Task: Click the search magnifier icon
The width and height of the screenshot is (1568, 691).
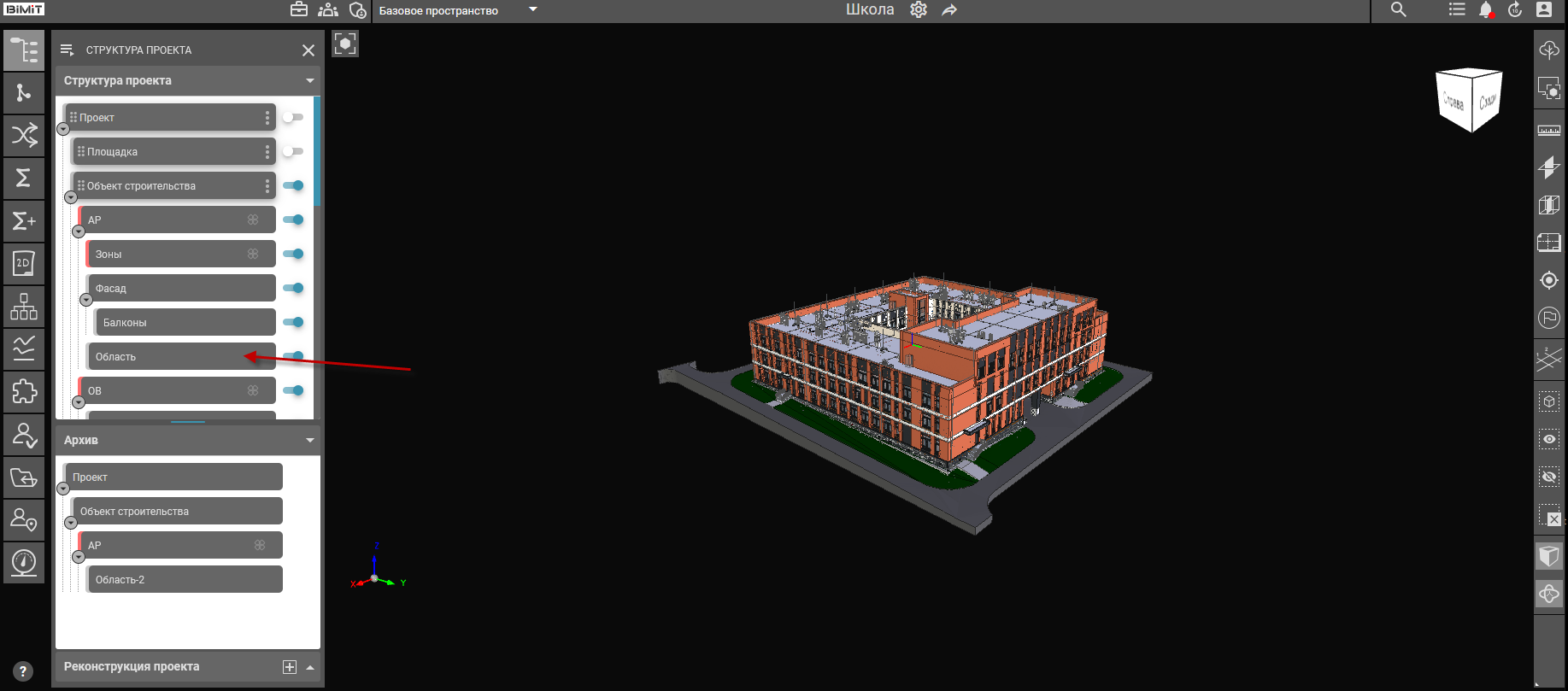Action: [x=1398, y=10]
